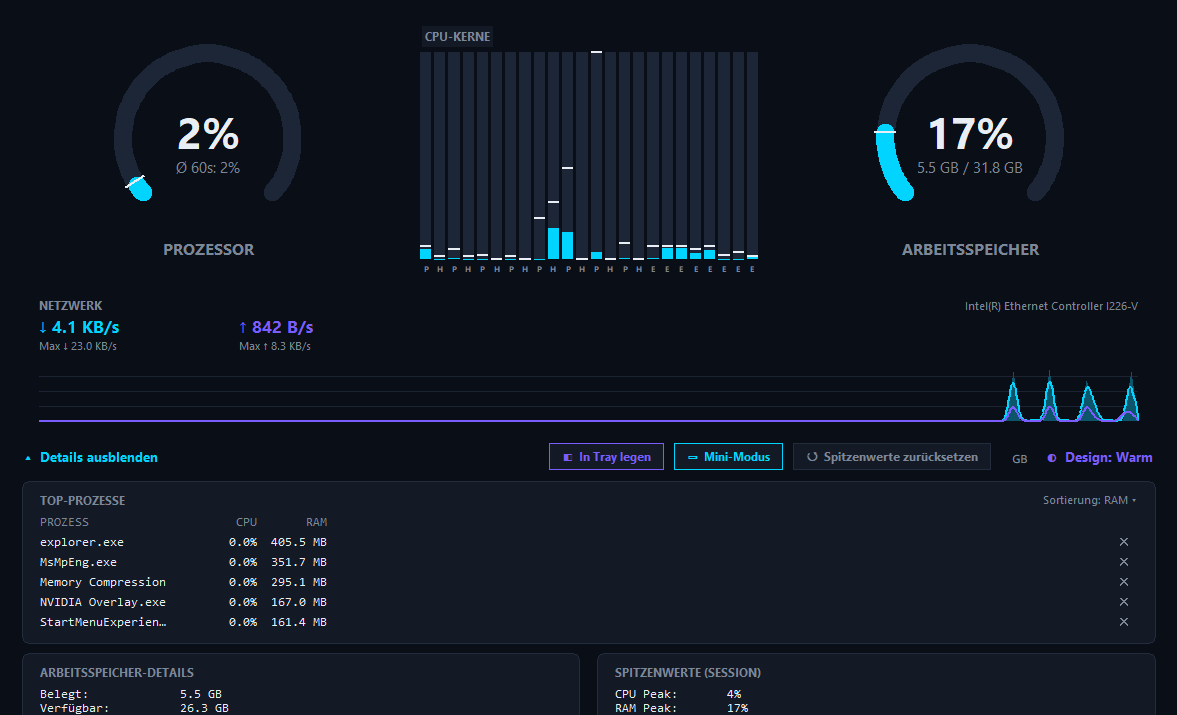Viewport: 1177px width, 715px height.
Task: End Memory Compression via its X icon
Action: [x=1124, y=581]
